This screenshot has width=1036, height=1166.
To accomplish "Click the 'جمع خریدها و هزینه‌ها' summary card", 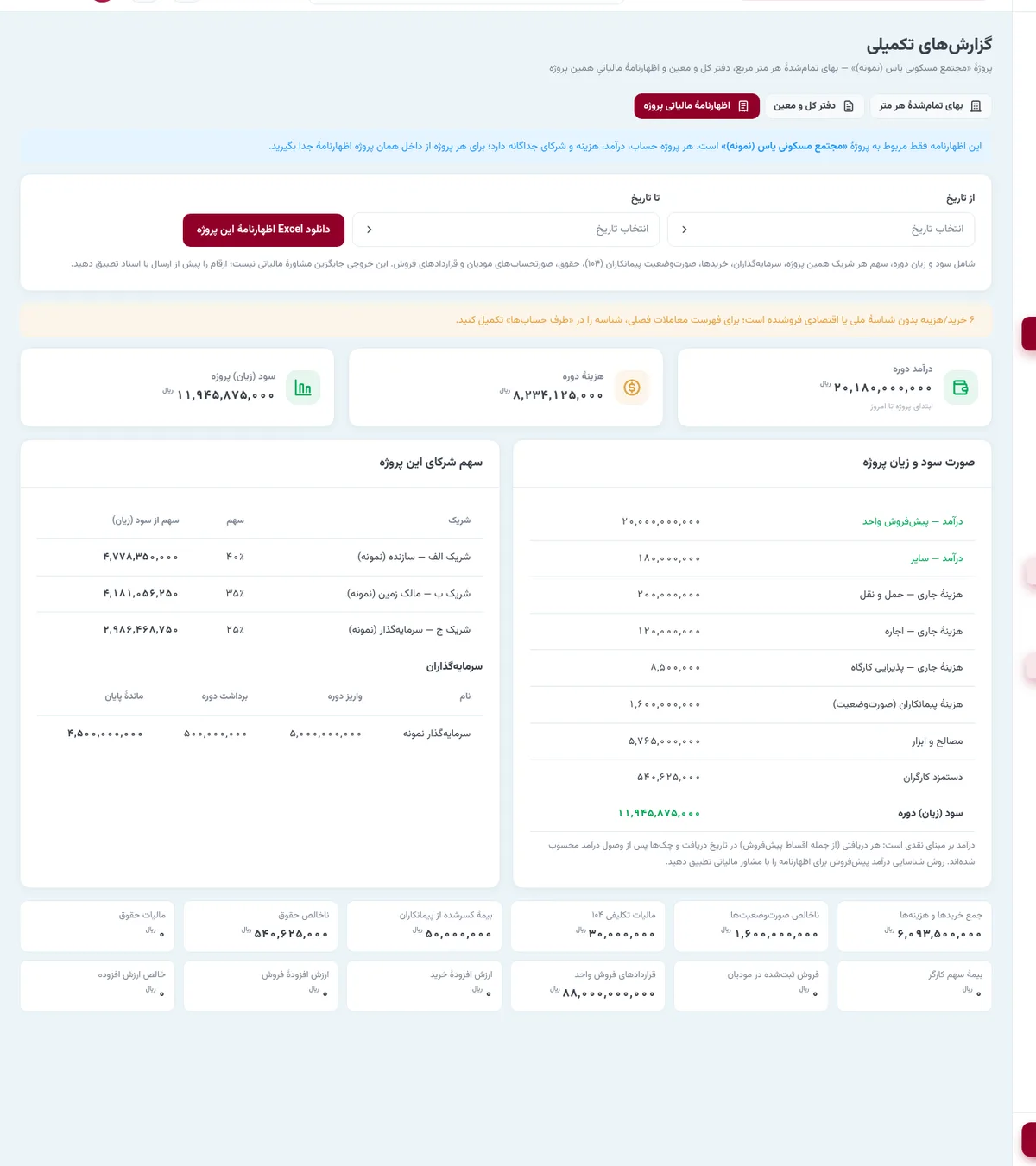I will click(x=914, y=926).
